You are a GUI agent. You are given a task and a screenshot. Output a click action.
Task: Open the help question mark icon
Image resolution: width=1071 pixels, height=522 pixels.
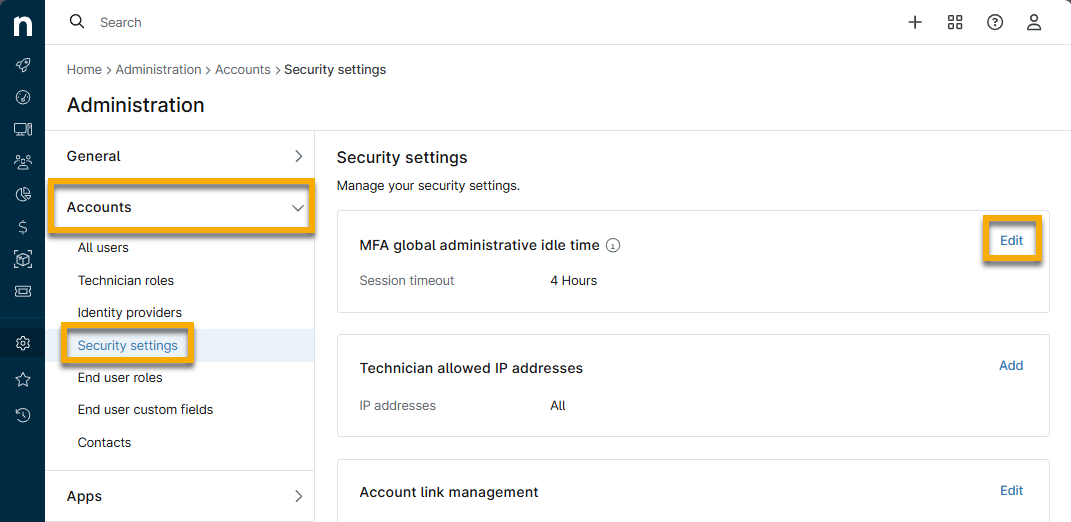tap(995, 22)
